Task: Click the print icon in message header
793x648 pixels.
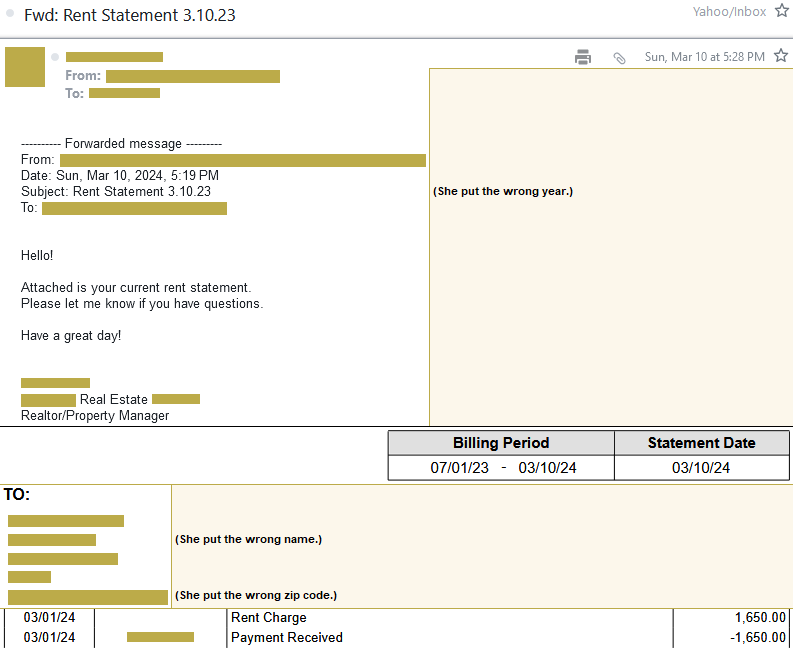Action: coord(583,57)
